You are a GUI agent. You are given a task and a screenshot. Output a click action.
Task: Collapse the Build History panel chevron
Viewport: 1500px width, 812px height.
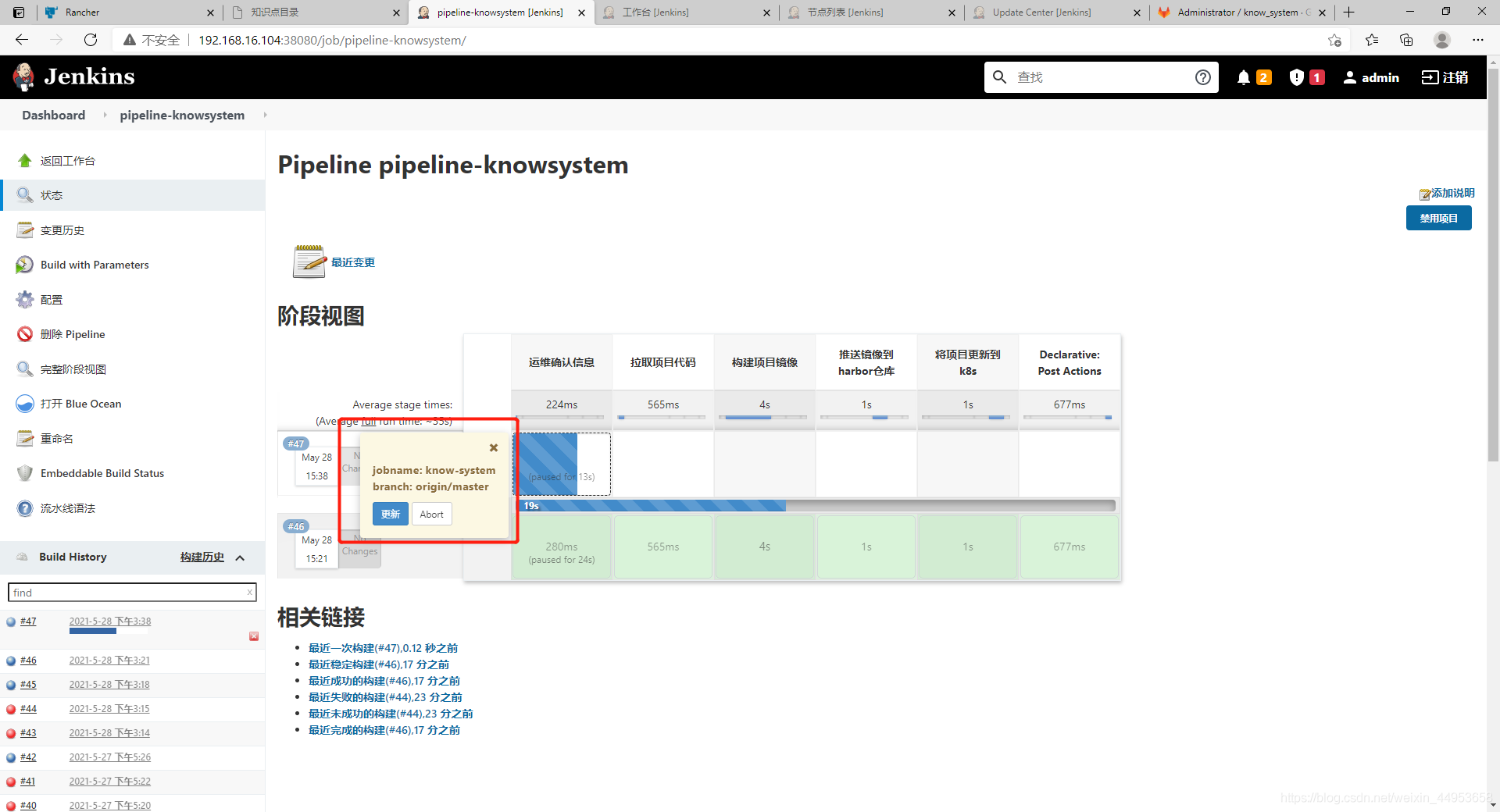click(240, 557)
